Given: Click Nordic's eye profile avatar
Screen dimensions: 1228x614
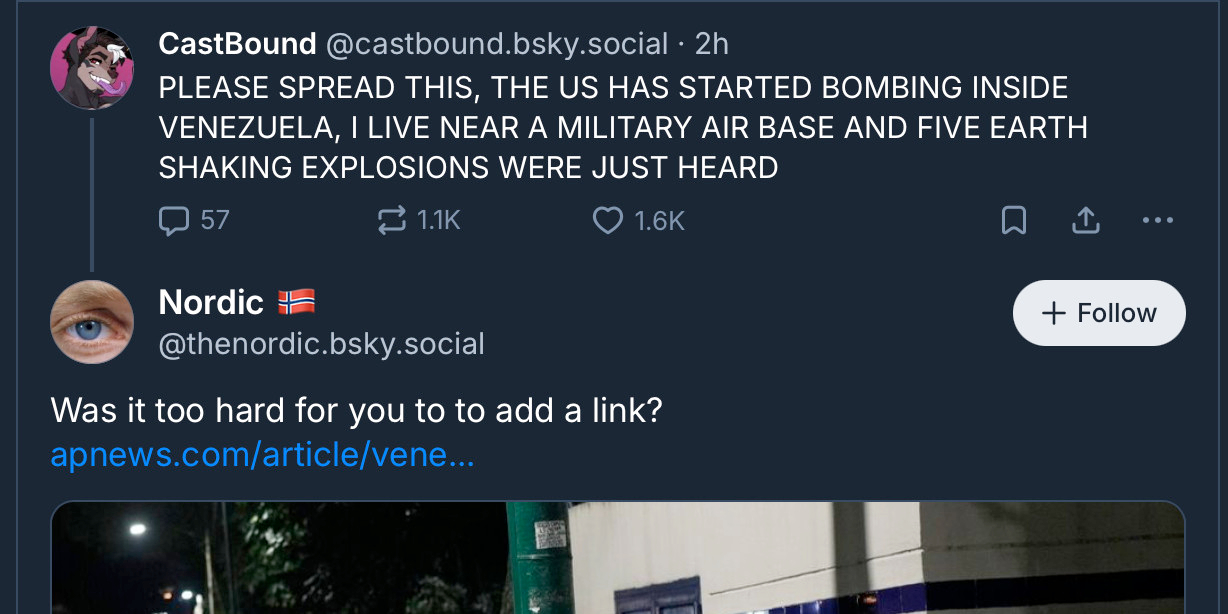Looking at the screenshot, I should 91,322.
